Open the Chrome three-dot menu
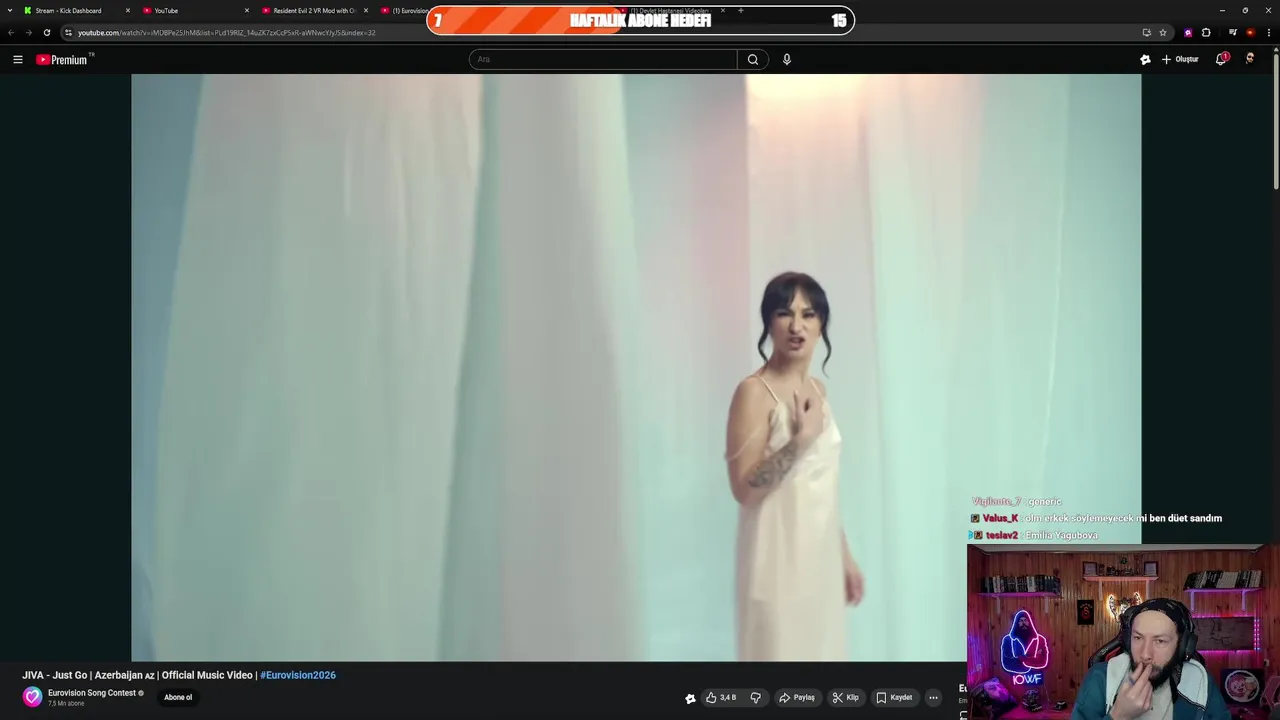 click(1269, 33)
